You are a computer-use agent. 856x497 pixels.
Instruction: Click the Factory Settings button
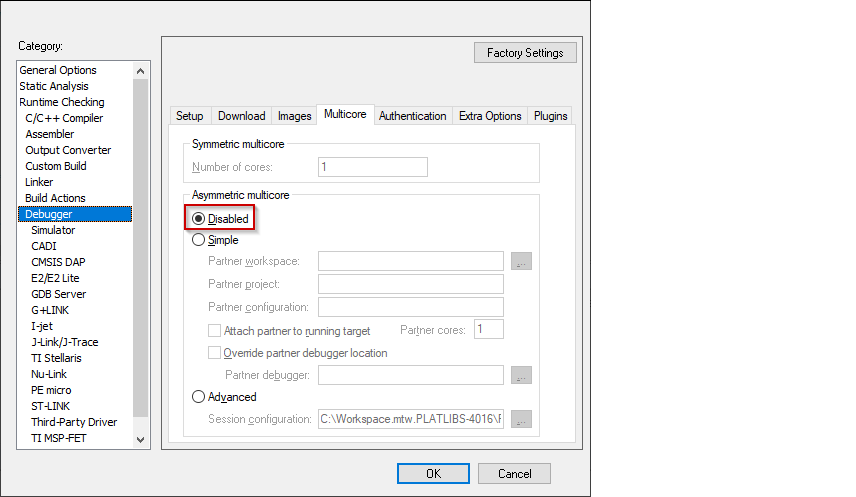click(x=525, y=53)
